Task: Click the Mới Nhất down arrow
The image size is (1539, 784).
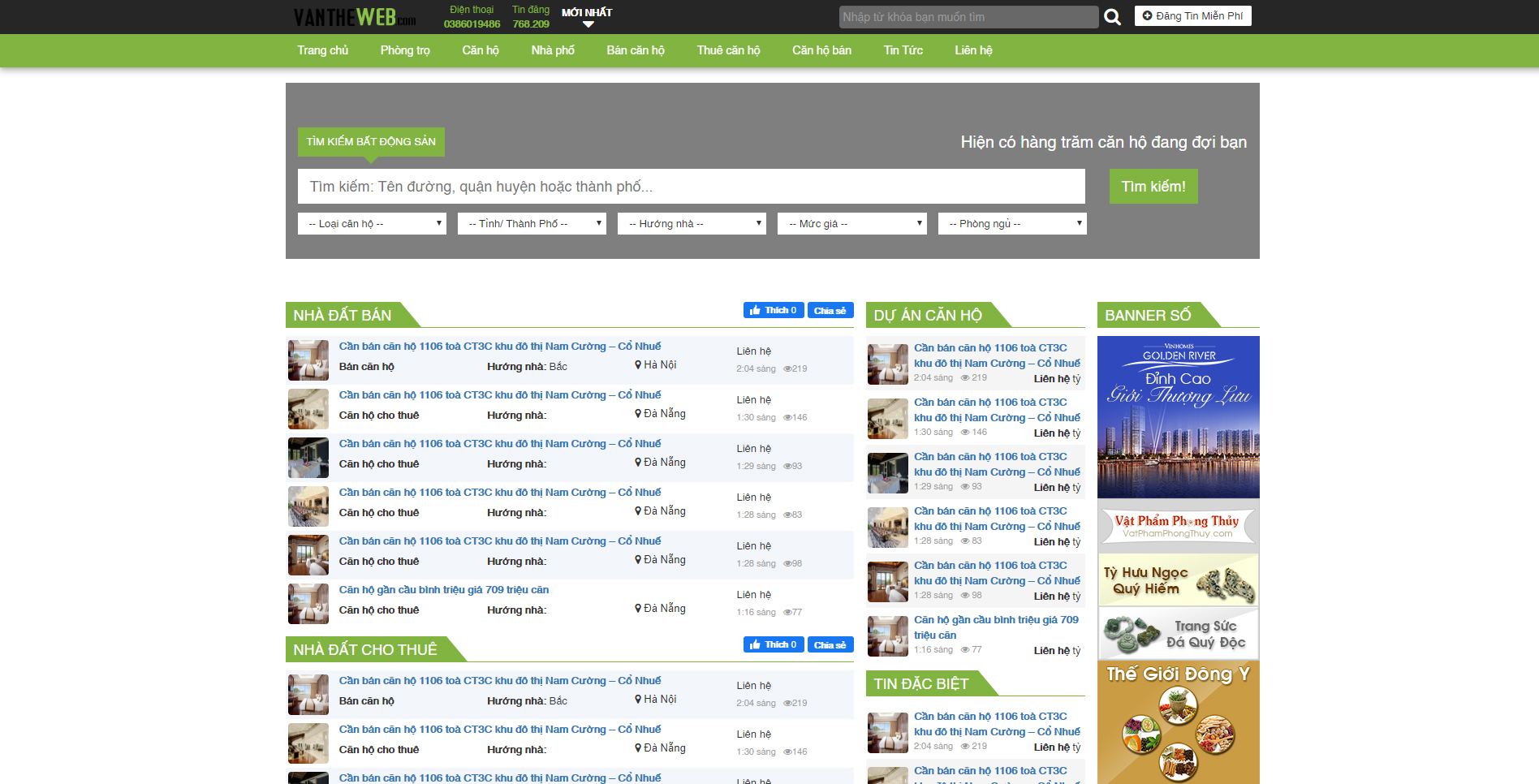Action: click(x=588, y=24)
